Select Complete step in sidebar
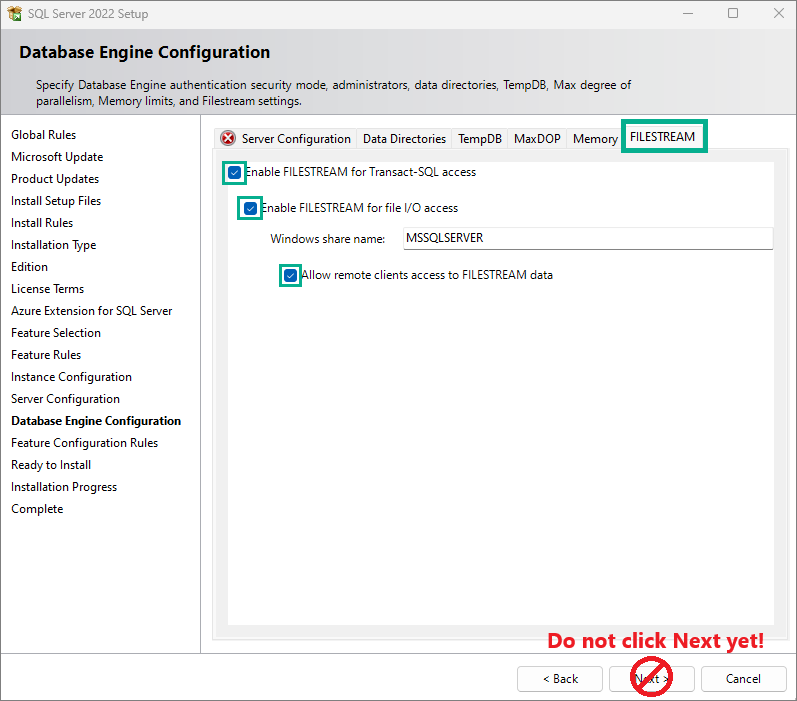Image resolution: width=797 pixels, height=701 pixels. pos(37,509)
